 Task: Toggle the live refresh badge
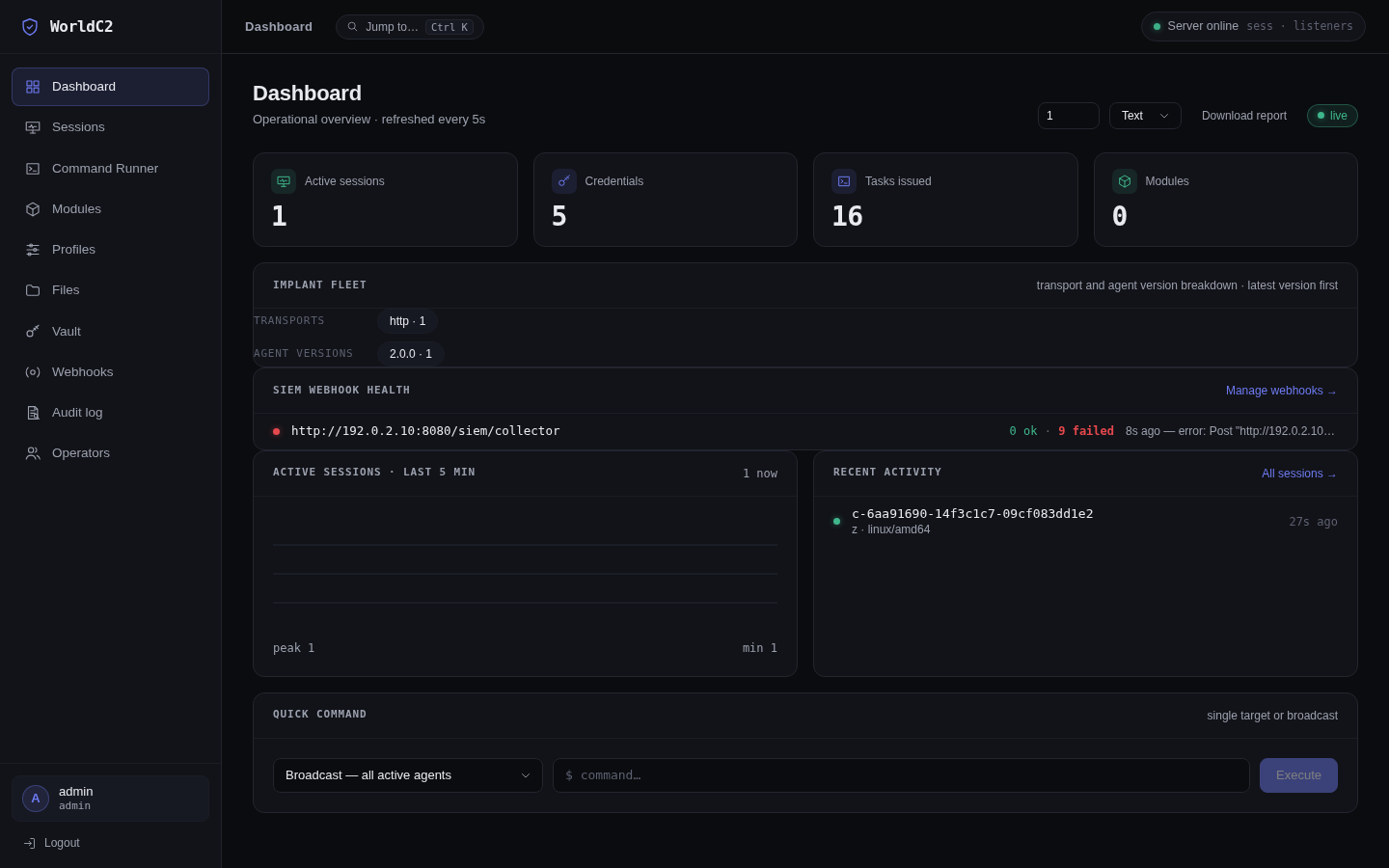[x=1332, y=116]
